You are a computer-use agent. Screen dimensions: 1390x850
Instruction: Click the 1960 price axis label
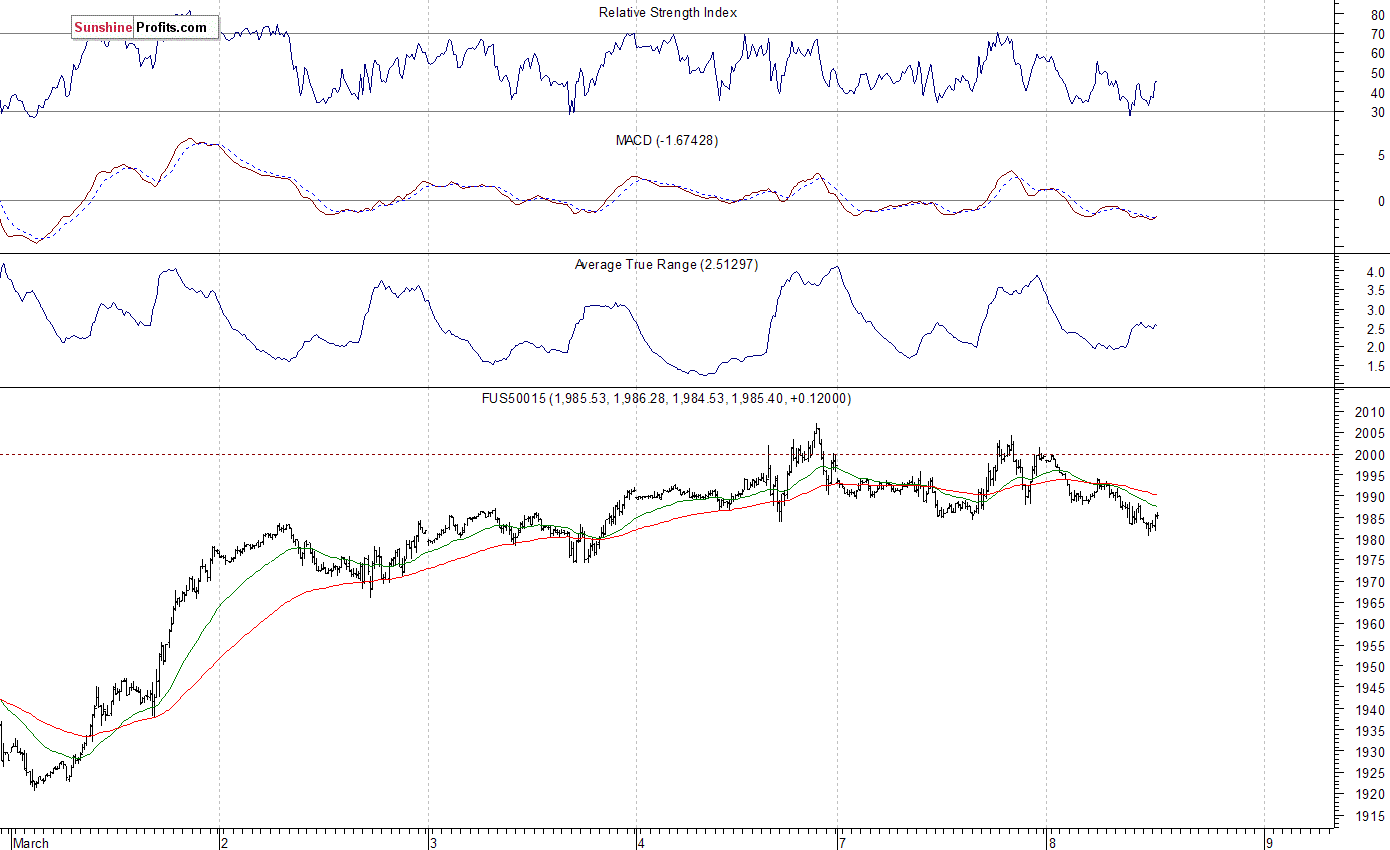[1371, 625]
